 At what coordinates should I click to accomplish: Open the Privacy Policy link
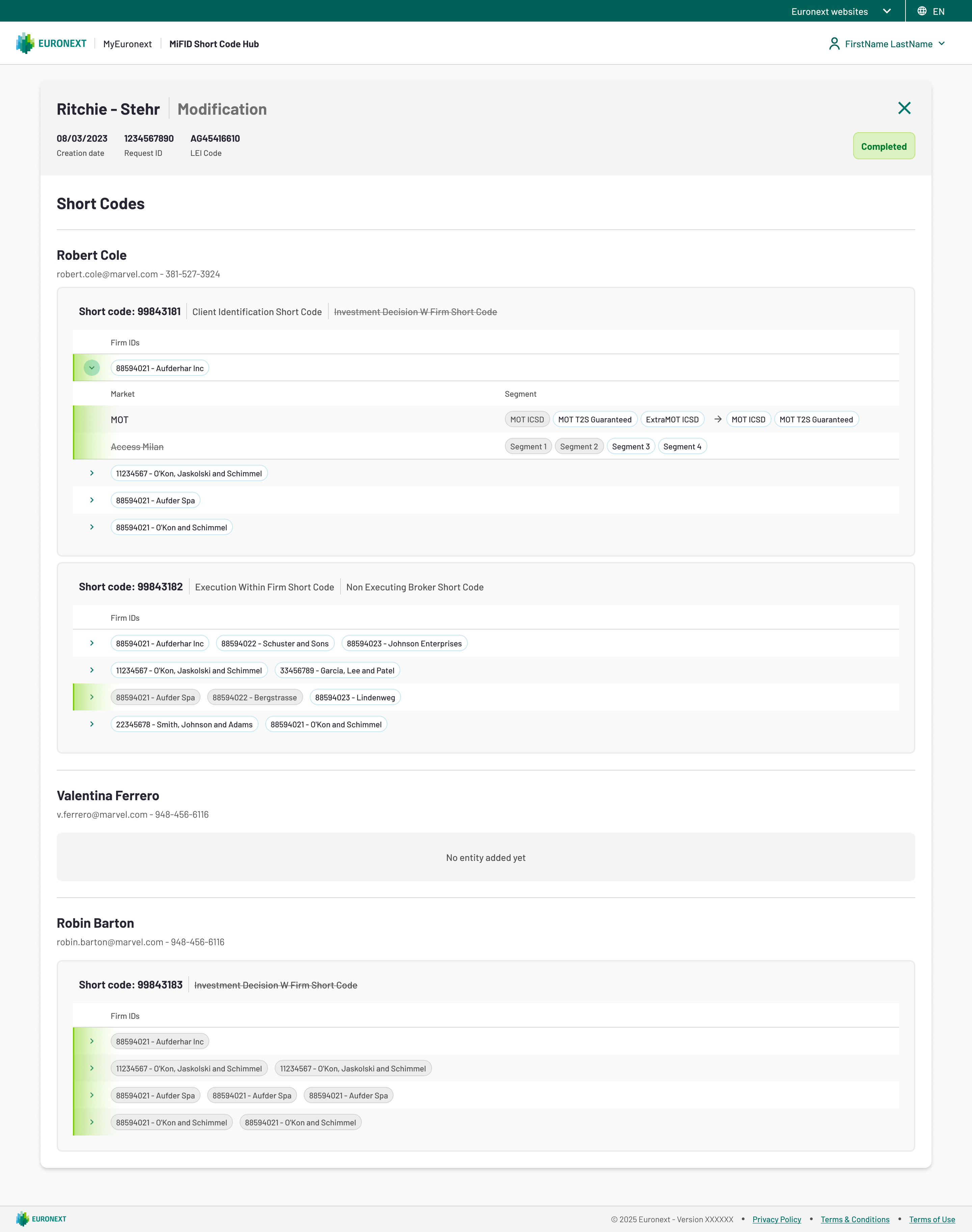[776, 1220]
